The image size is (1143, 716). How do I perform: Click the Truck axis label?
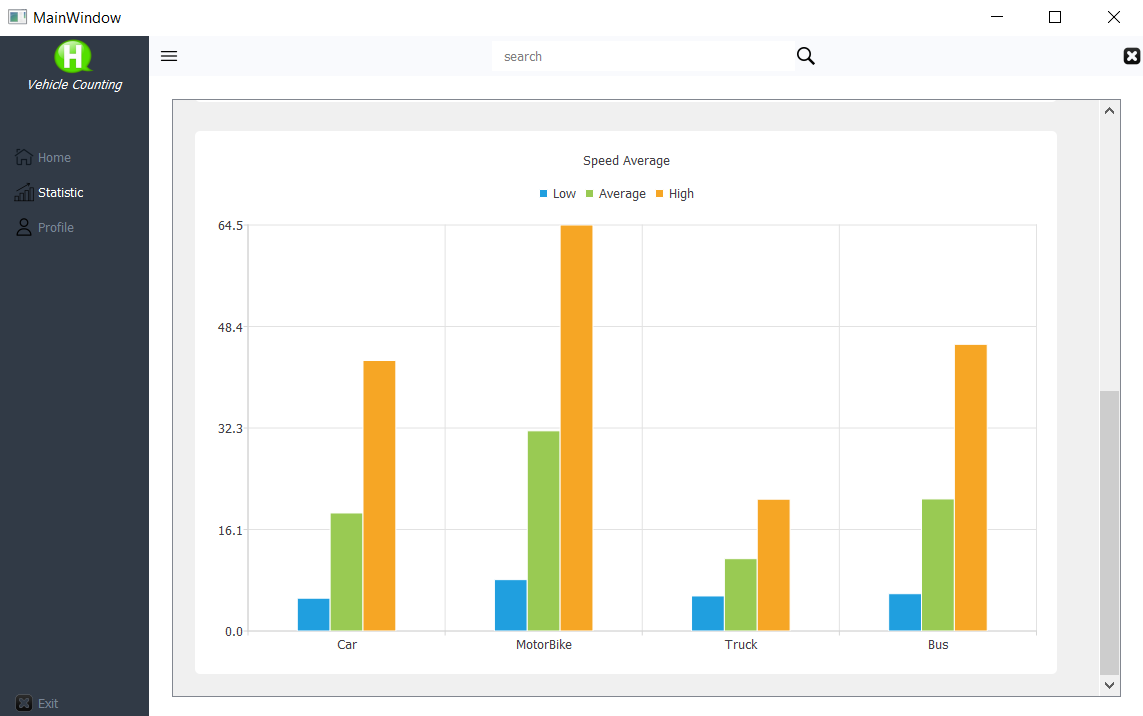[x=741, y=645]
